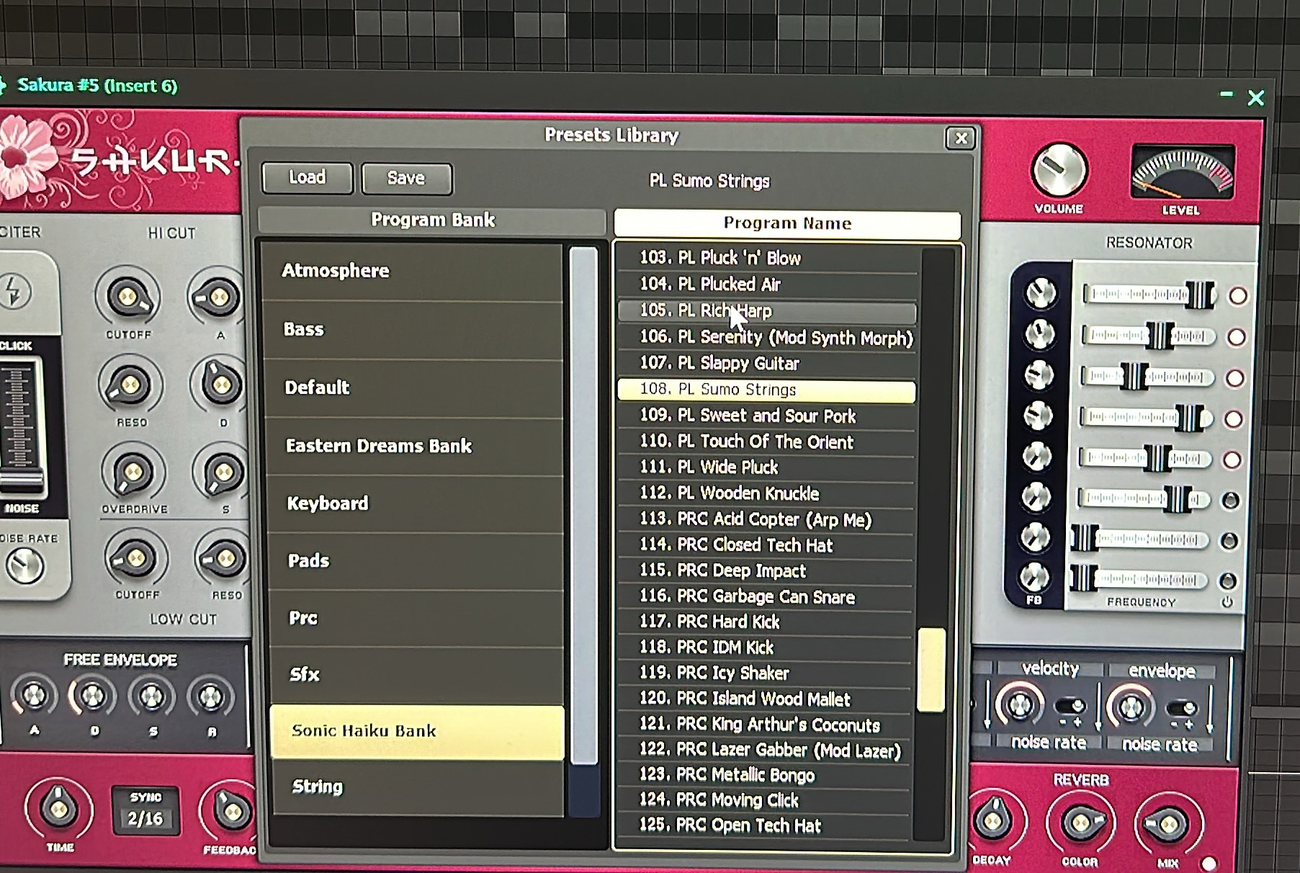Select preset 105. PL Rich Harp
Screen dimensions: 1300x873
(767, 311)
